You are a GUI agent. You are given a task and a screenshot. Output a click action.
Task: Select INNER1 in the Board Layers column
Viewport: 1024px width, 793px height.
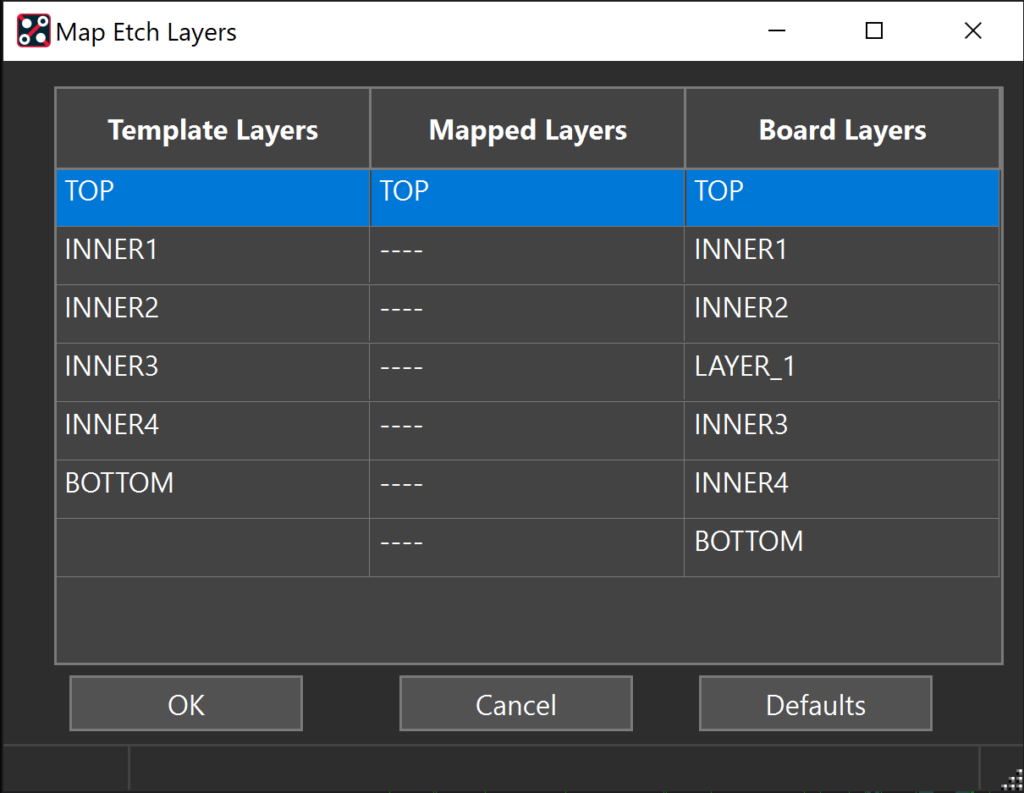[x=842, y=255]
